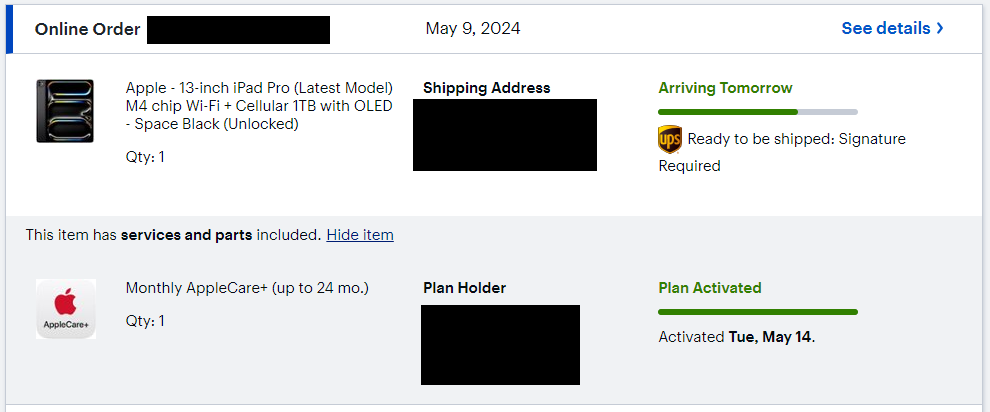
Task: Open the See details link
Action: tap(886, 28)
